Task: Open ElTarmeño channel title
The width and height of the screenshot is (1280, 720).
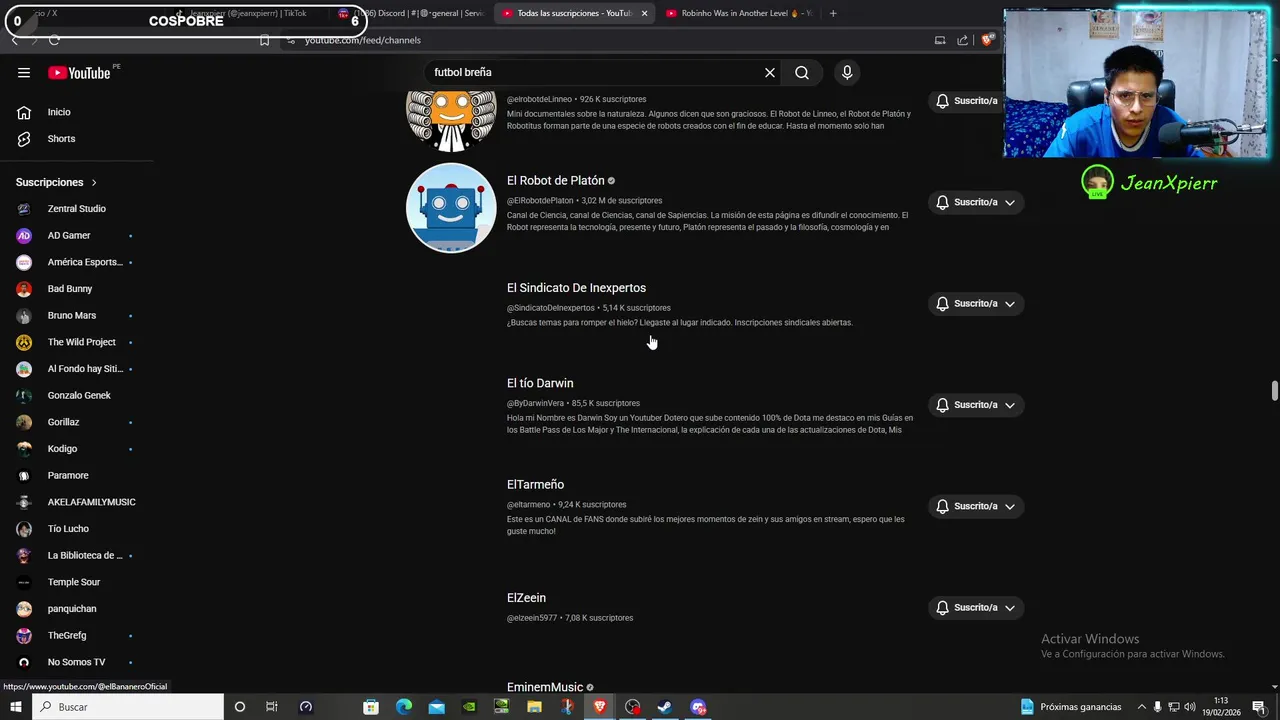Action: tap(535, 485)
